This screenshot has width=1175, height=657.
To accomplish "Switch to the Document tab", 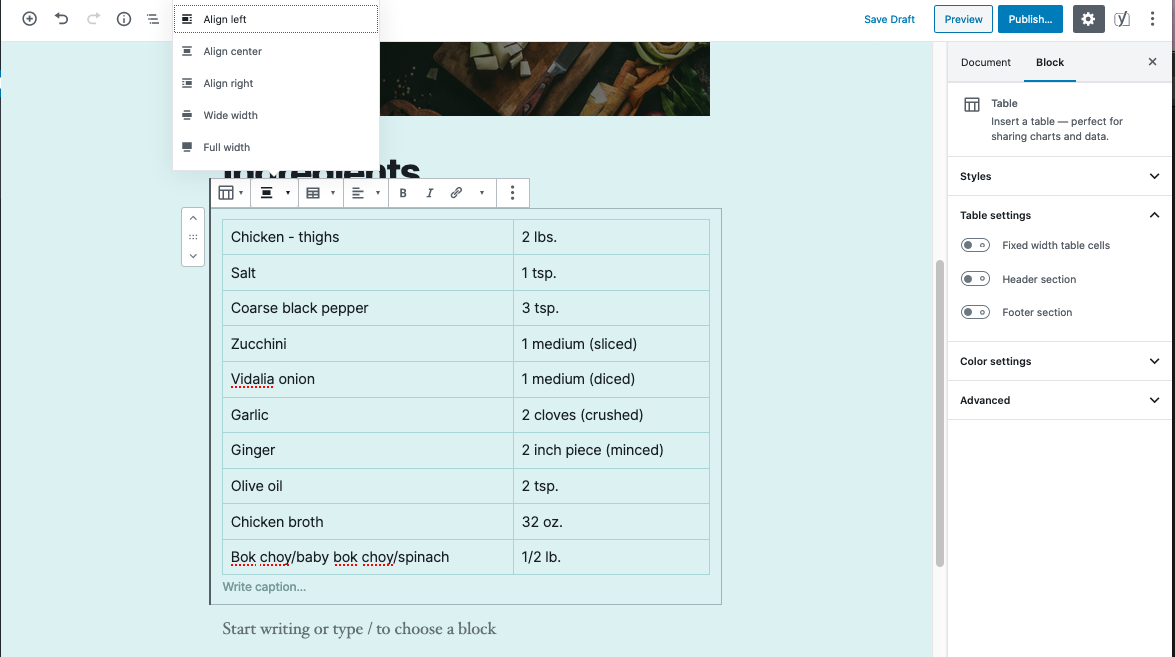I will (x=985, y=62).
